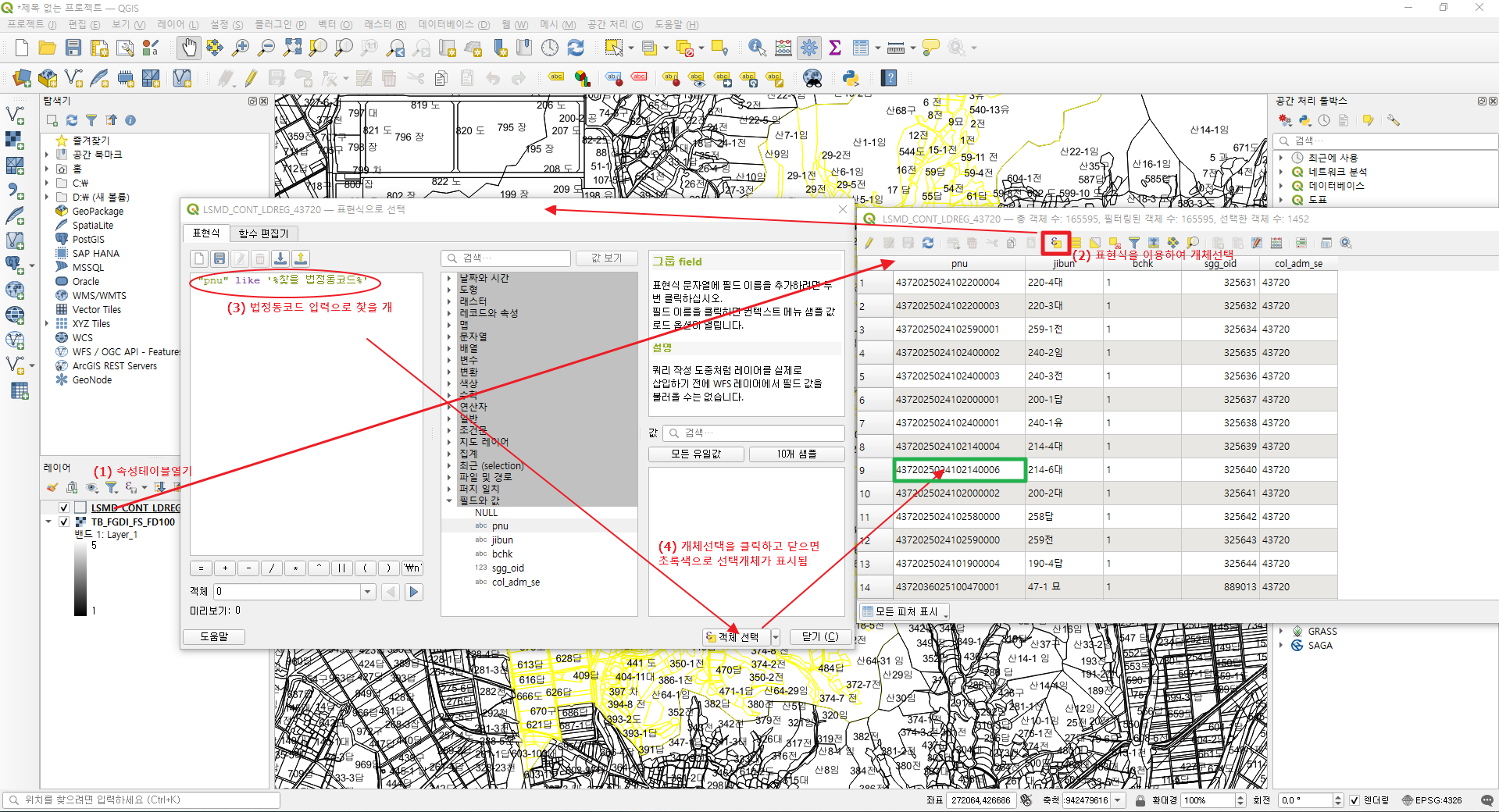Click the Filter Legend funnel icon in Layers panel
The width and height of the screenshot is (1499, 812).
[112, 487]
